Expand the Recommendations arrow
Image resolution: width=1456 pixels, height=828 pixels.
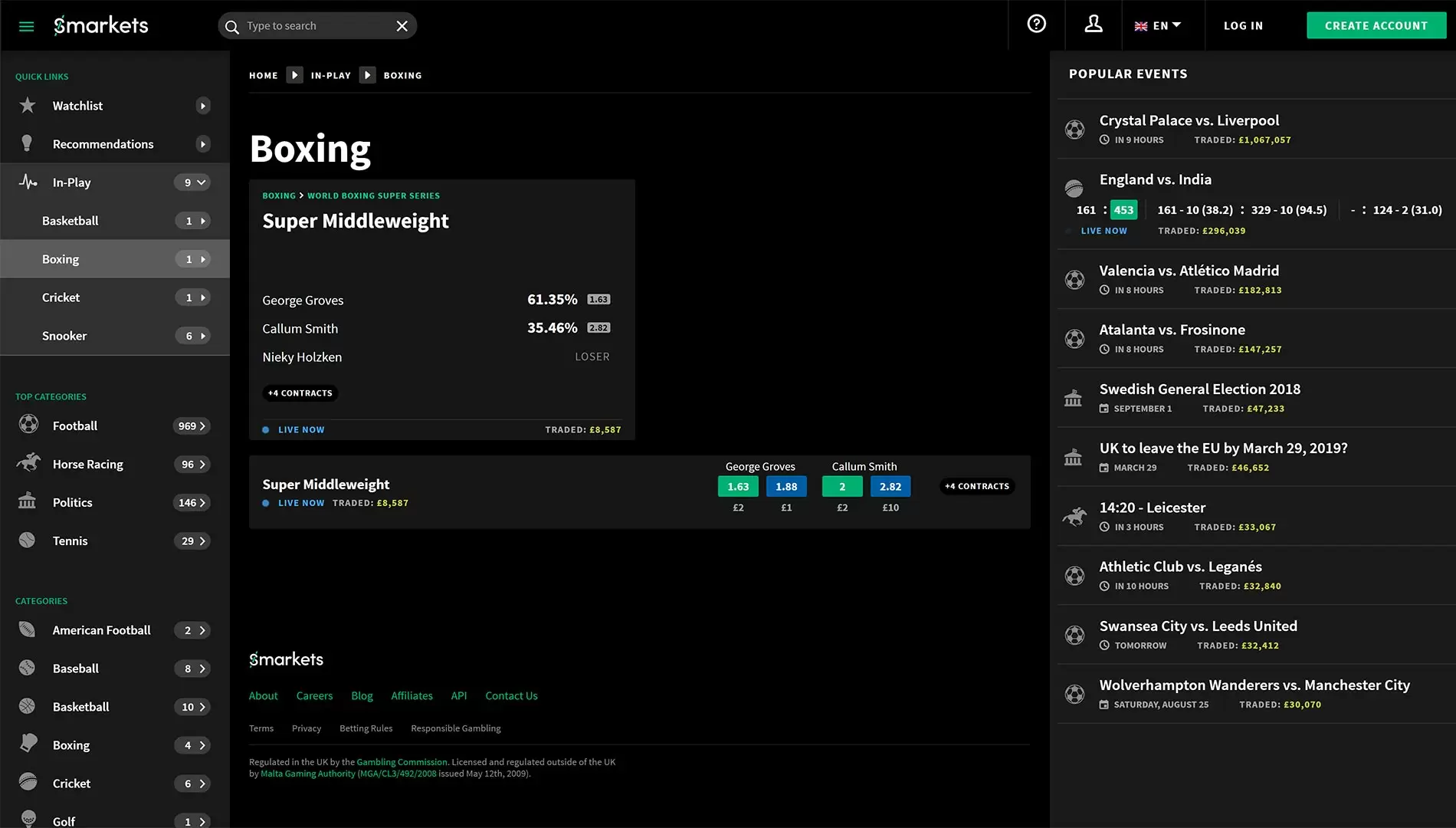point(203,144)
